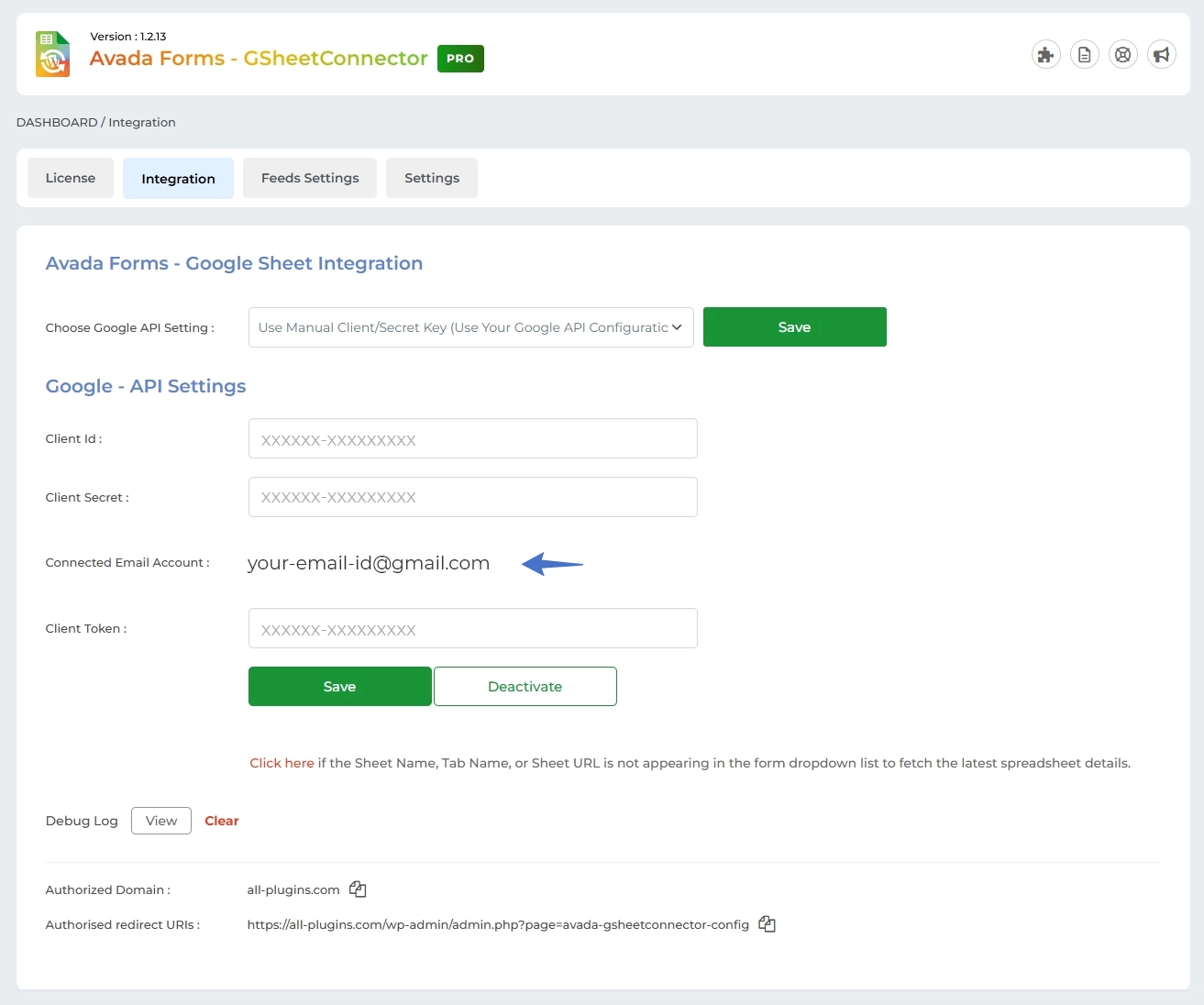Click the puzzle piece plugin icon
The image size is (1204, 1005).
point(1045,55)
